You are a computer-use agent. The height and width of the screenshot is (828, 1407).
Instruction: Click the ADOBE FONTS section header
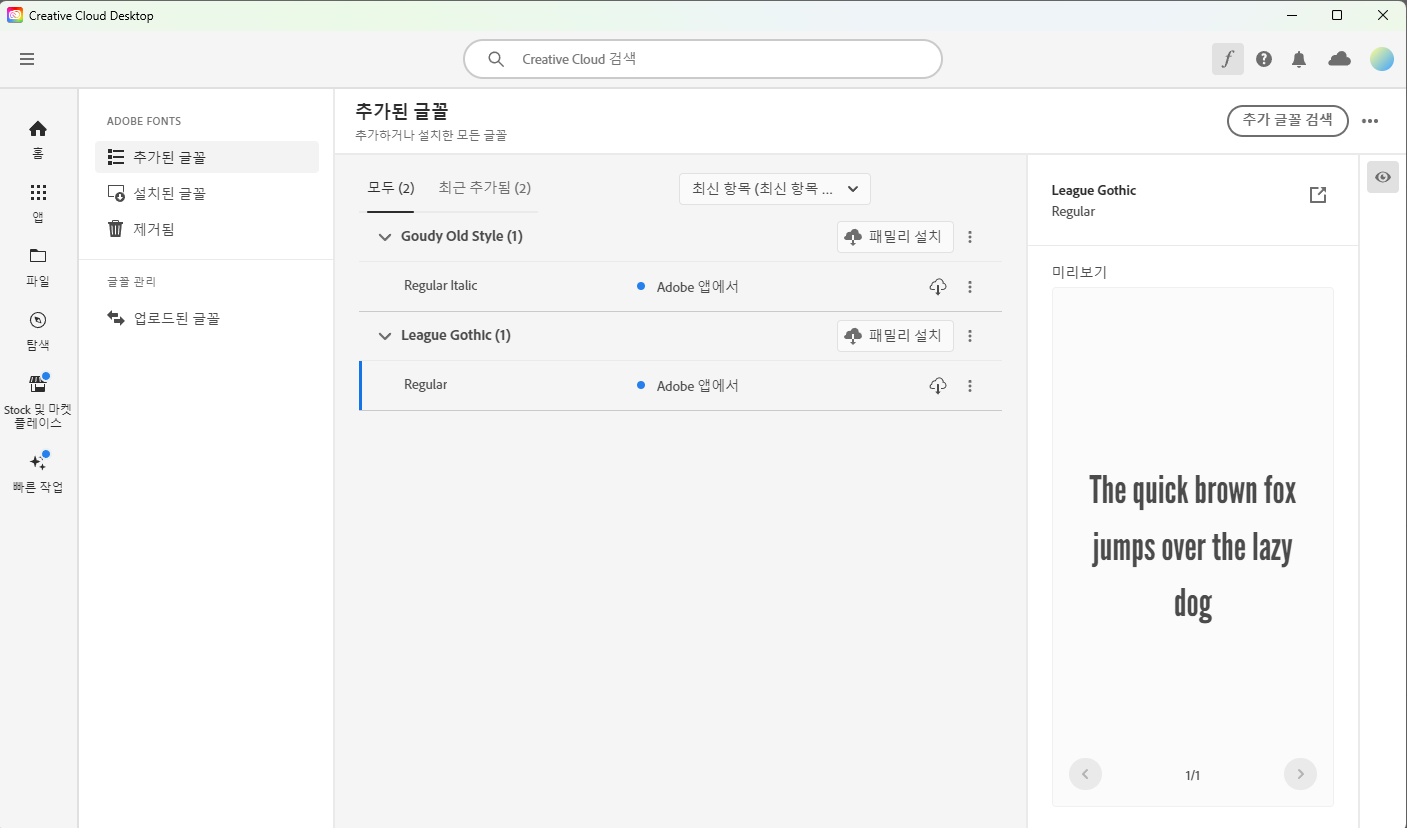click(x=144, y=121)
